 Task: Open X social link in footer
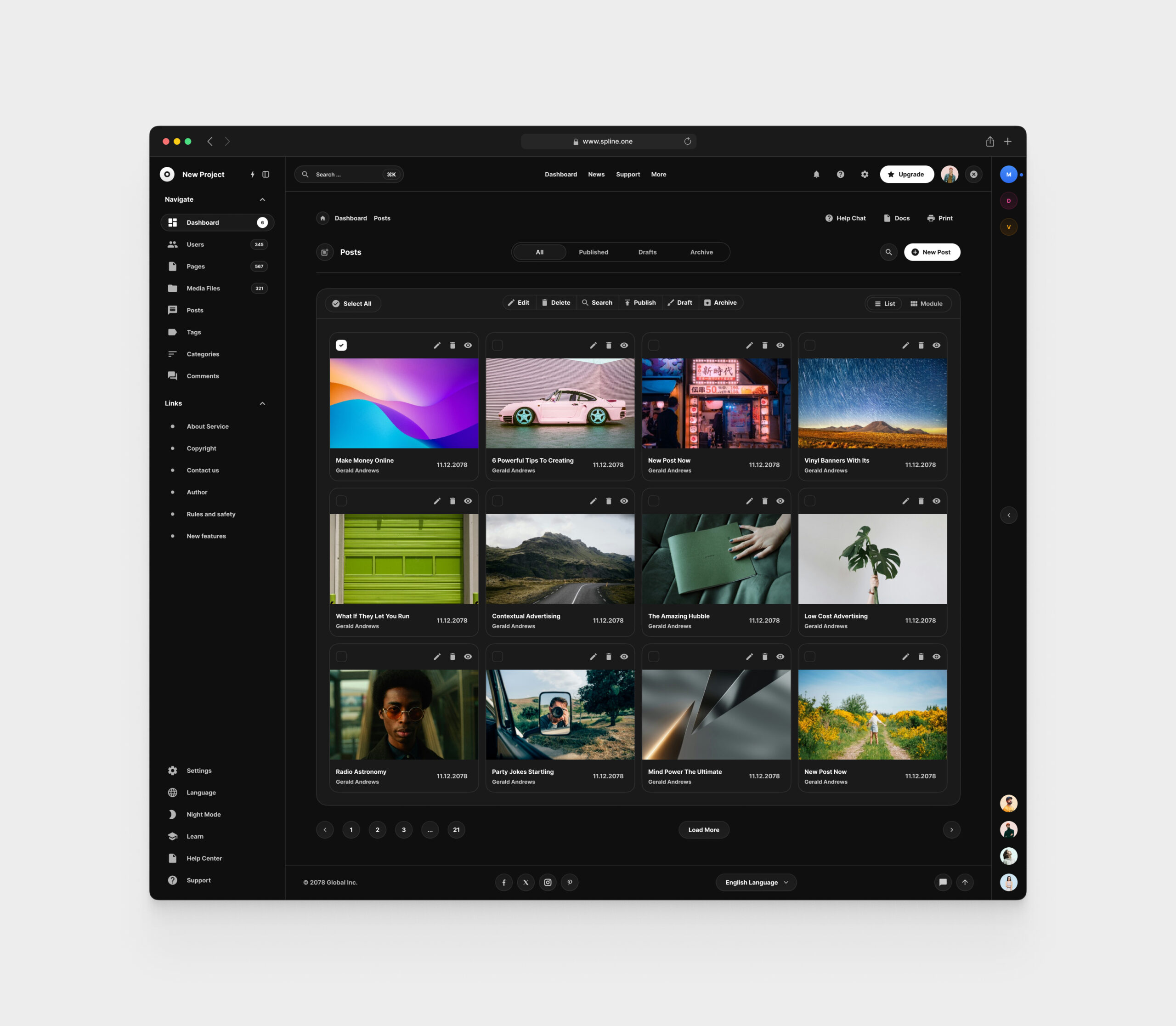[526, 882]
